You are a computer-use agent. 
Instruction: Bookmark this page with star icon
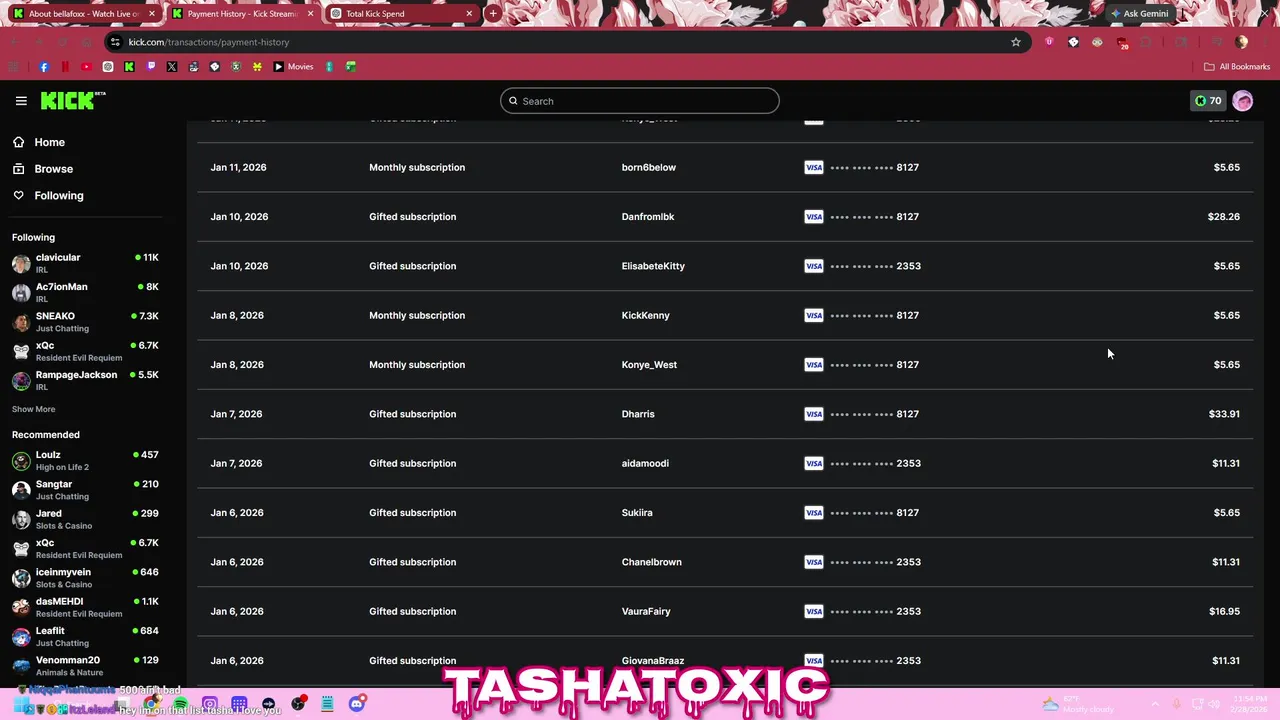(1016, 42)
